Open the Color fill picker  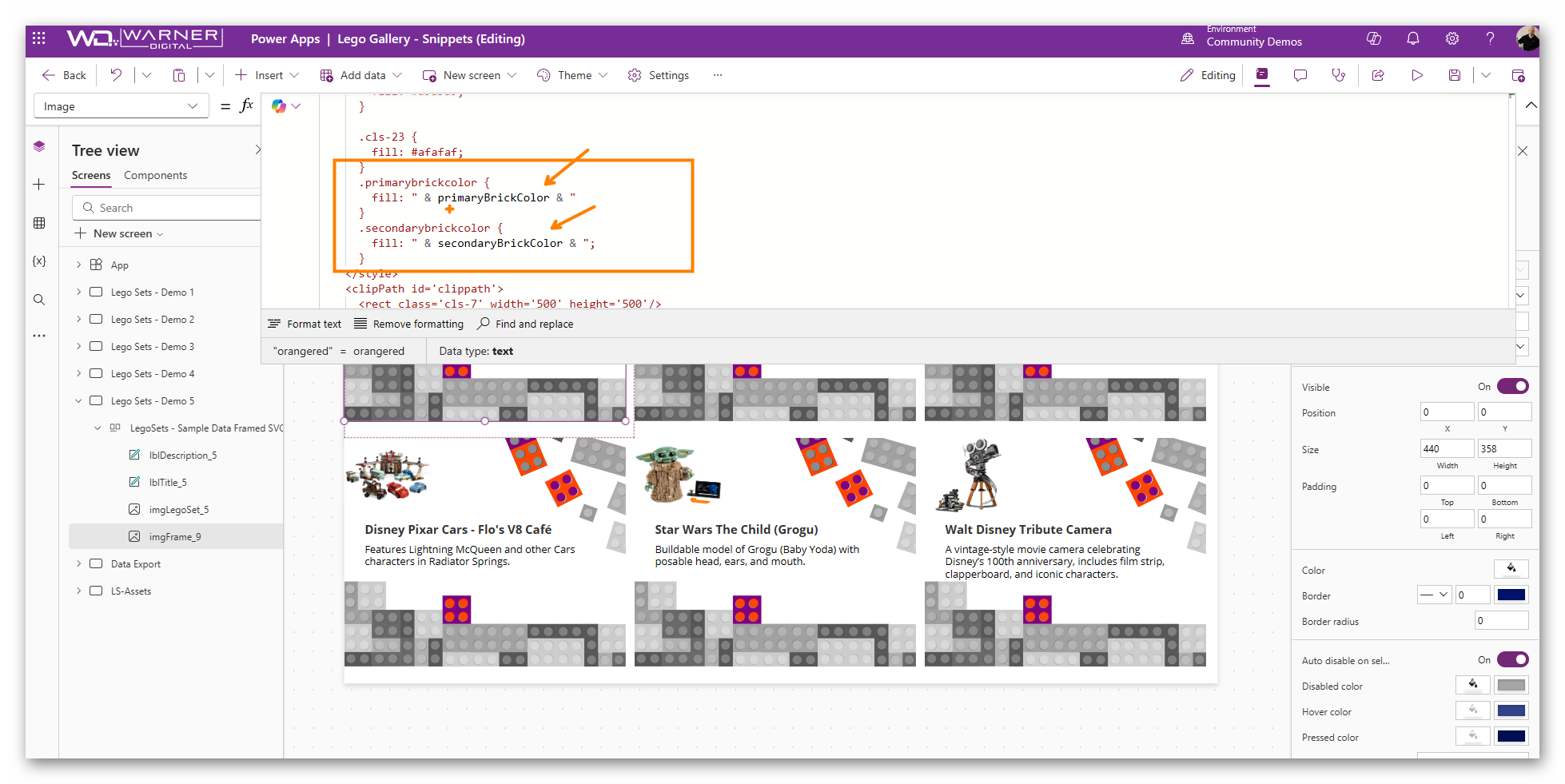point(1511,569)
